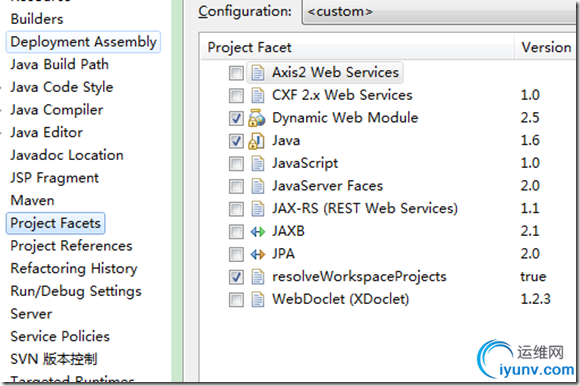Image resolution: width=580 pixels, height=386 pixels.
Task: Open version 1.1 for JAX-RS
Action: pyautogui.click(x=530, y=209)
